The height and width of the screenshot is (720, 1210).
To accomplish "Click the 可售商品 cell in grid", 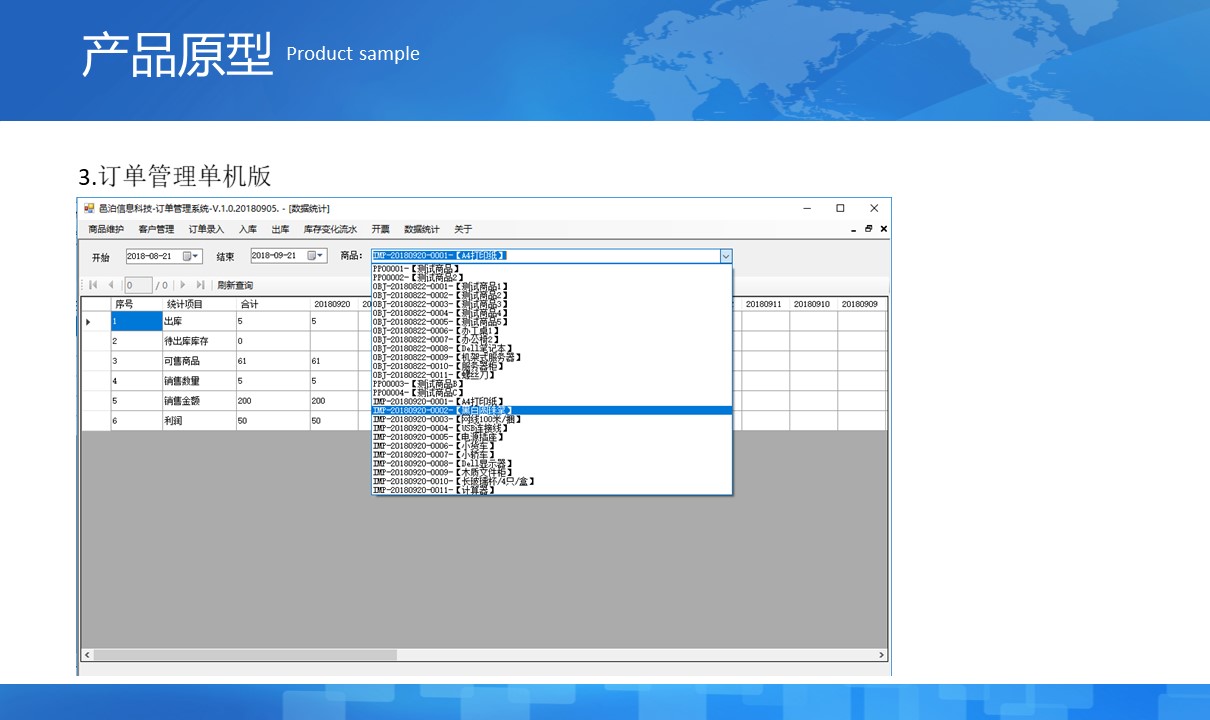I will pos(199,361).
